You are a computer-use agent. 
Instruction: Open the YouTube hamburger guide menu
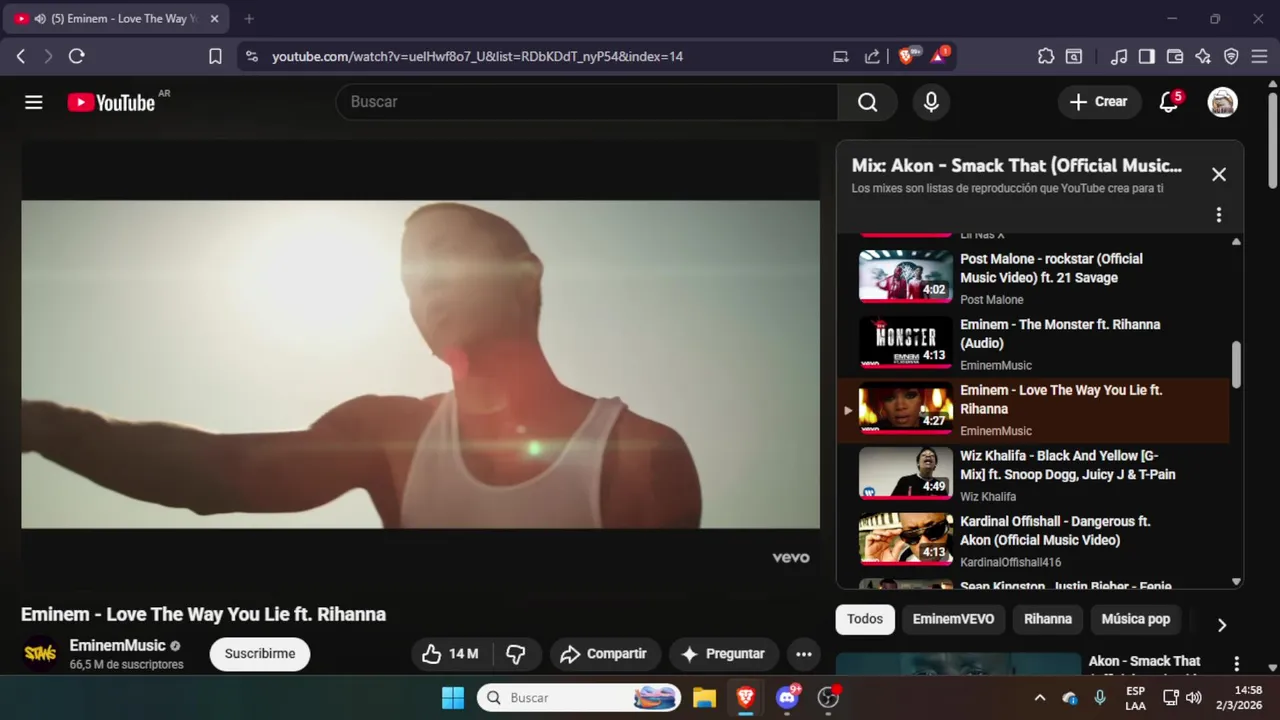(x=34, y=102)
